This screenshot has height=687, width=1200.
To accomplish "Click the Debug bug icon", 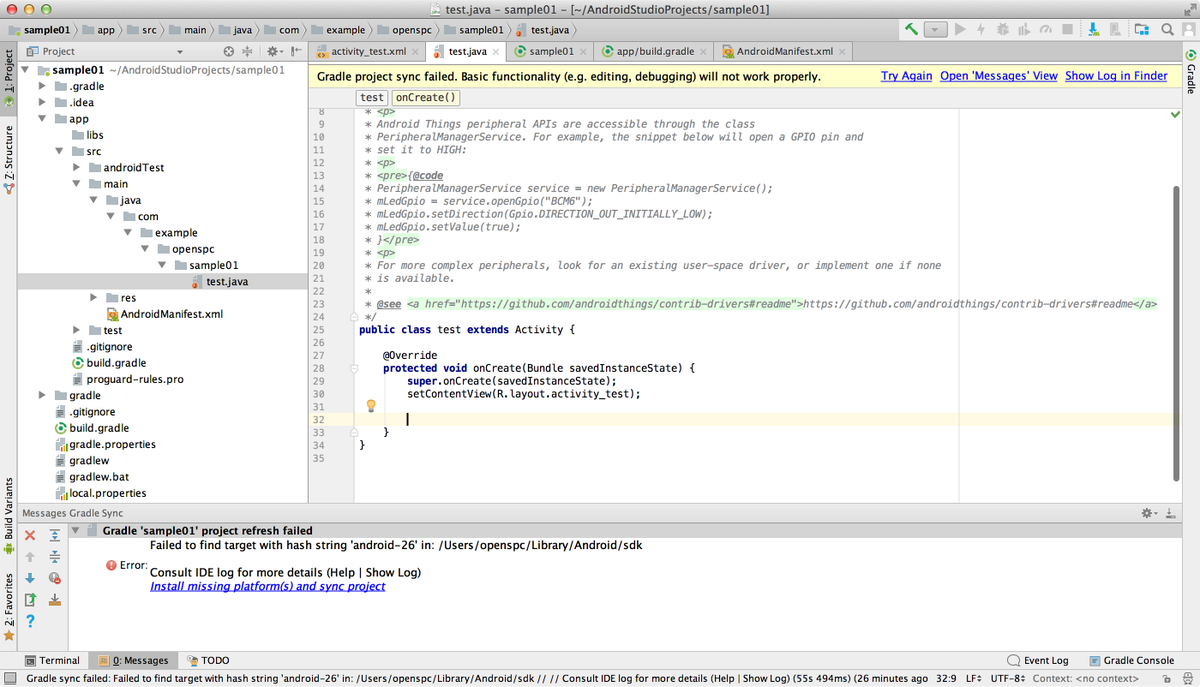I will 1003,30.
